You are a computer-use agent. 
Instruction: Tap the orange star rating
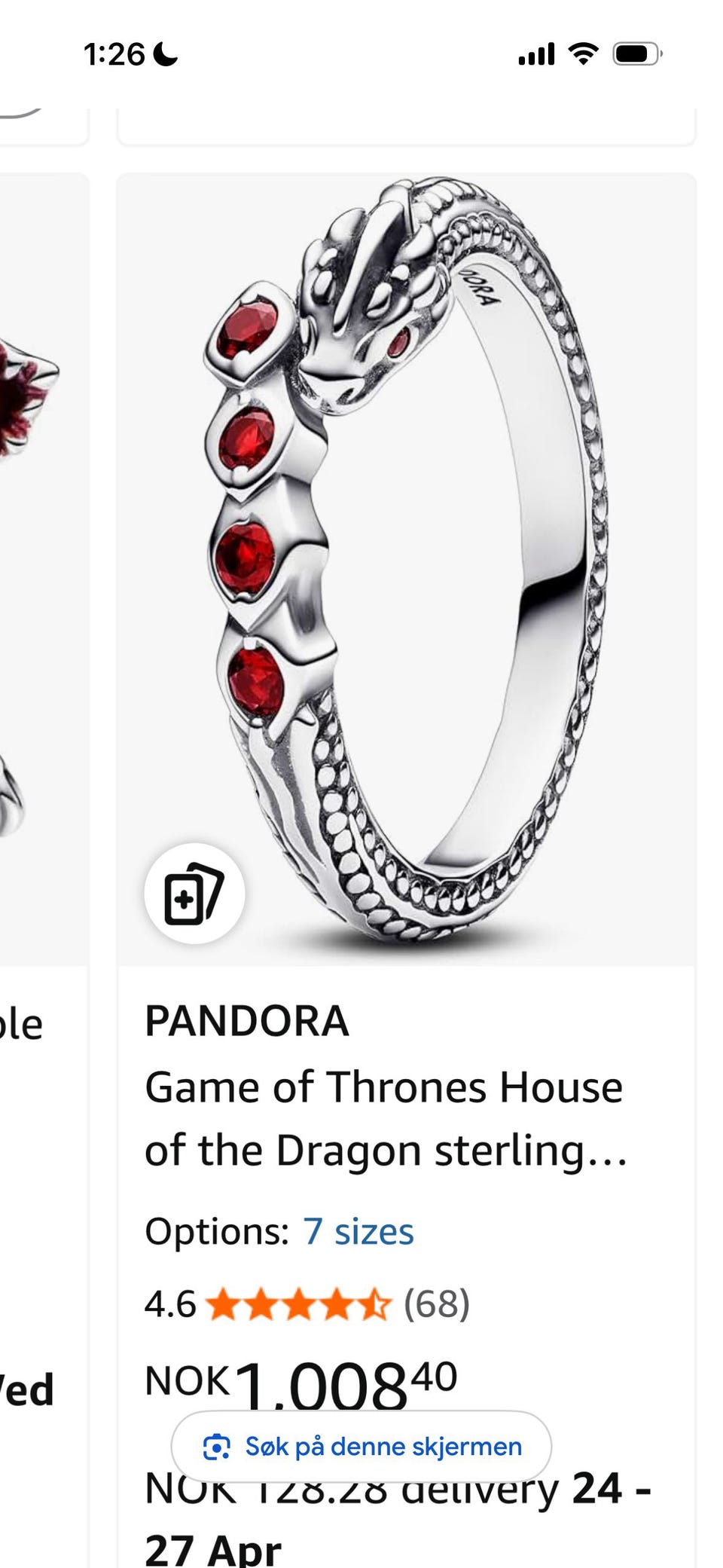[298, 1304]
